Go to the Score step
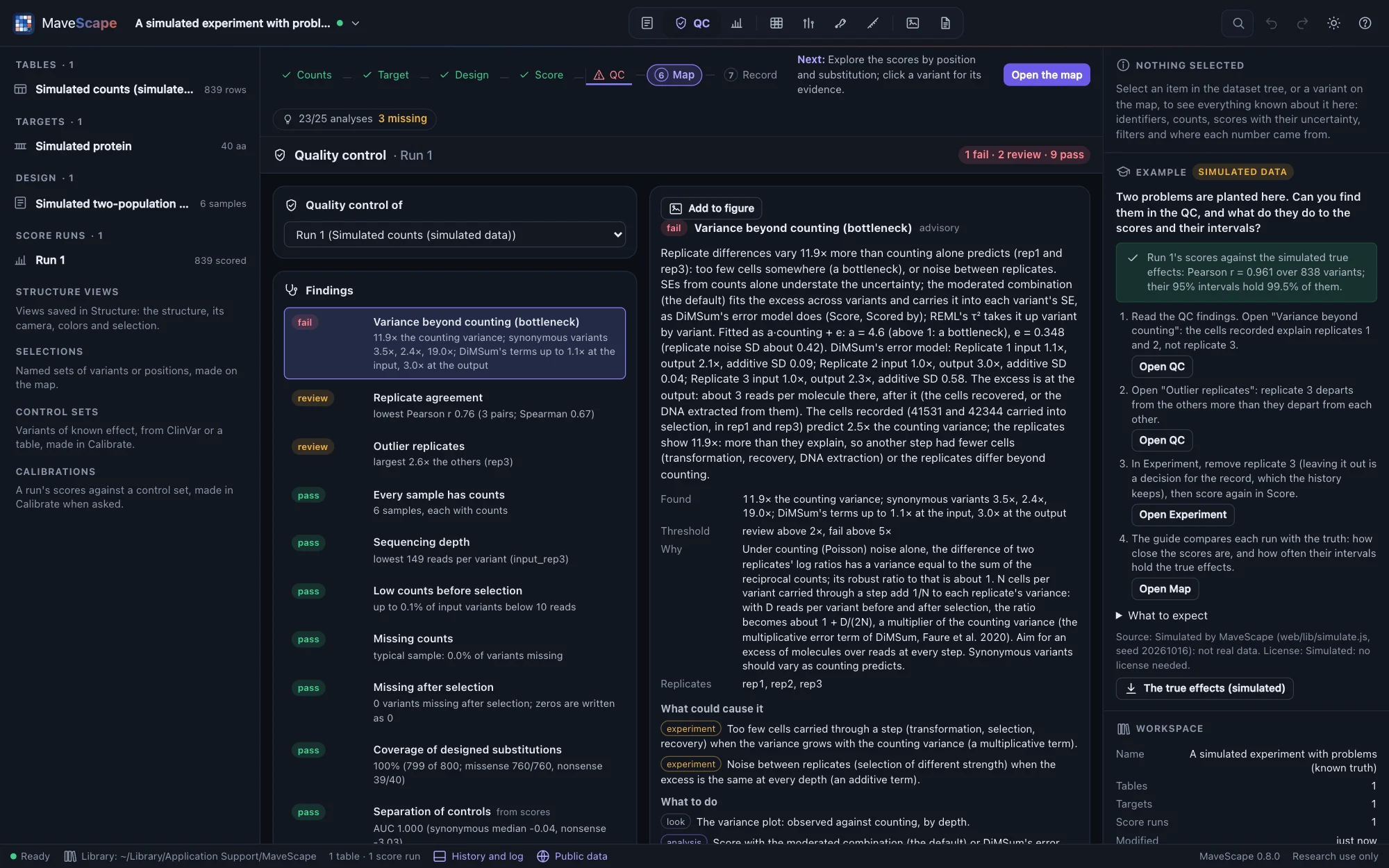The image size is (1389, 868). tap(542, 75)
